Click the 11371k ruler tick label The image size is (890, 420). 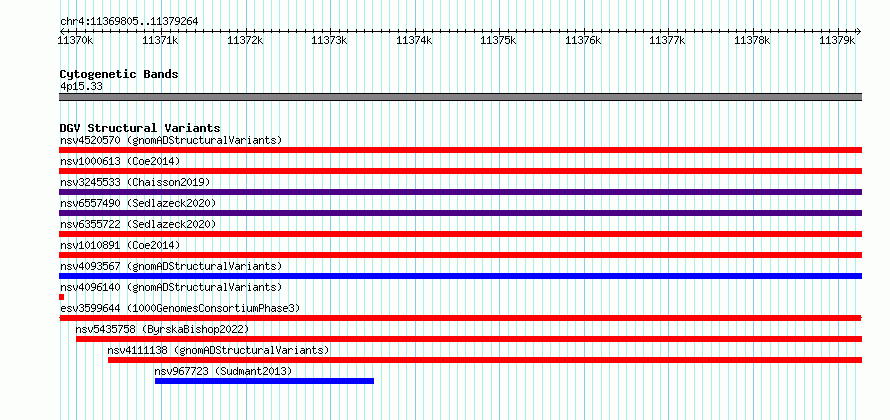160,40
